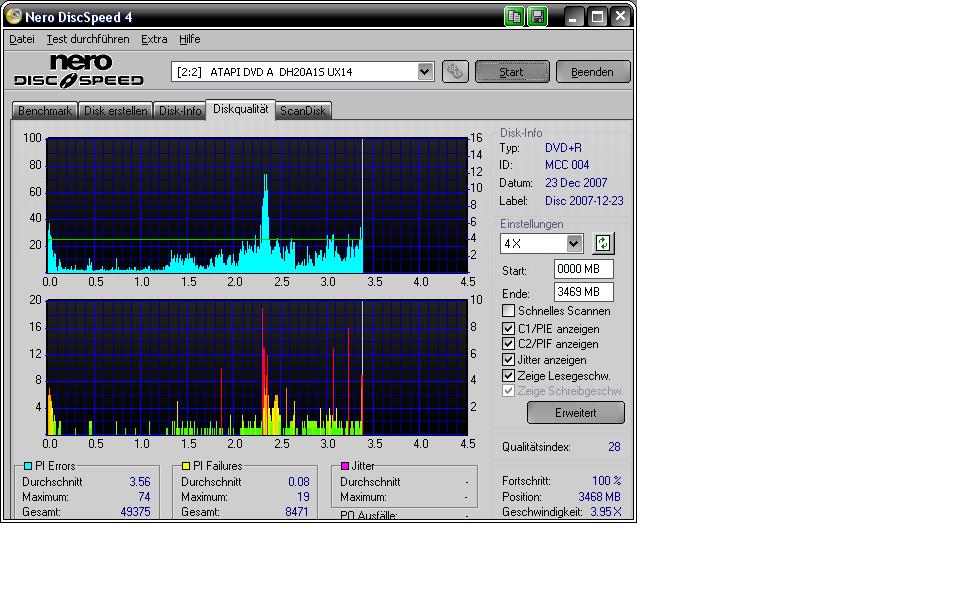Click the Ende MB input field

coord(583,292)
